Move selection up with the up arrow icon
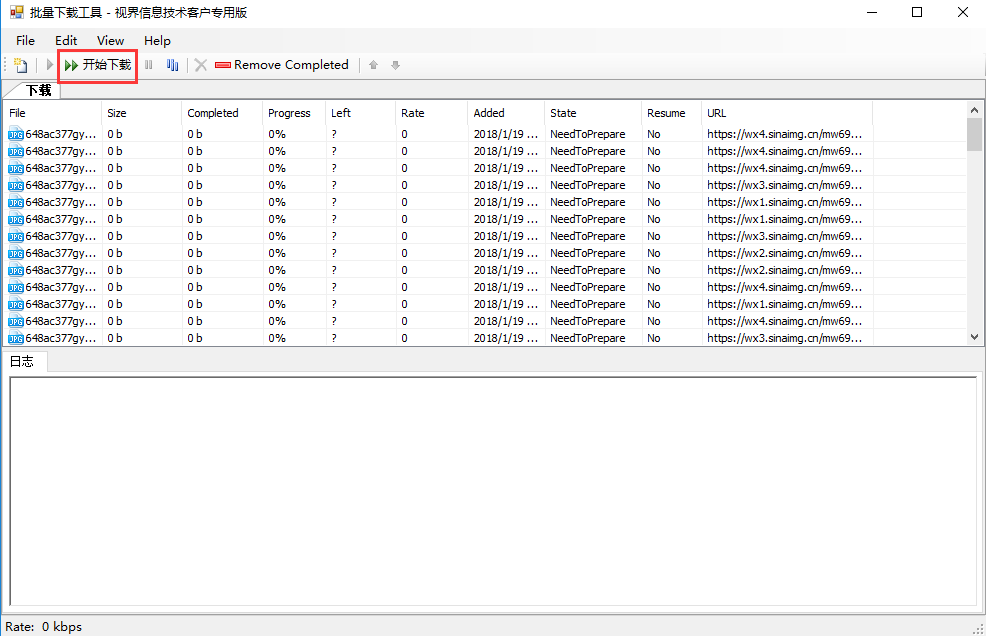 [374, 65]
